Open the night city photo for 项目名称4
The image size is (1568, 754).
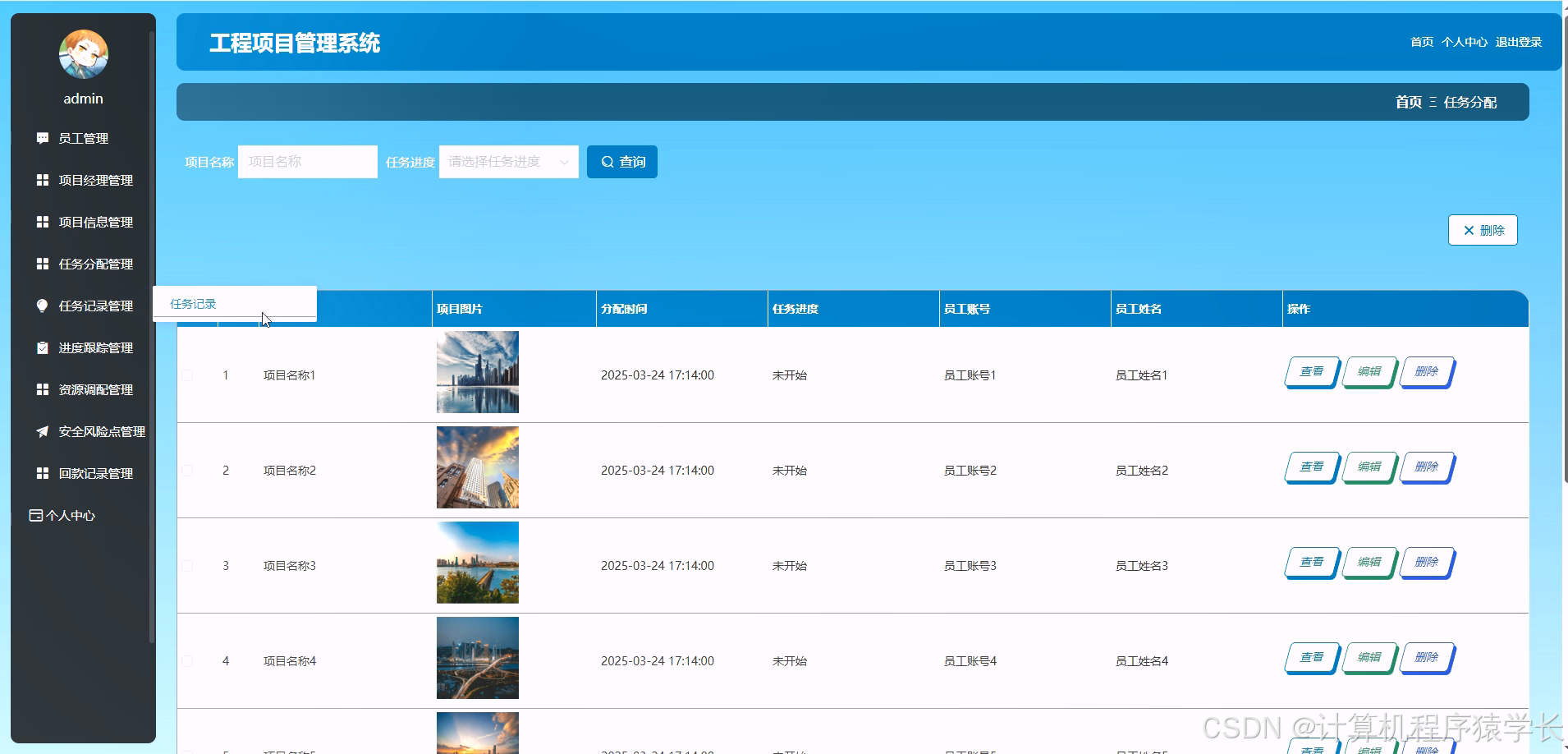(478, 658)
